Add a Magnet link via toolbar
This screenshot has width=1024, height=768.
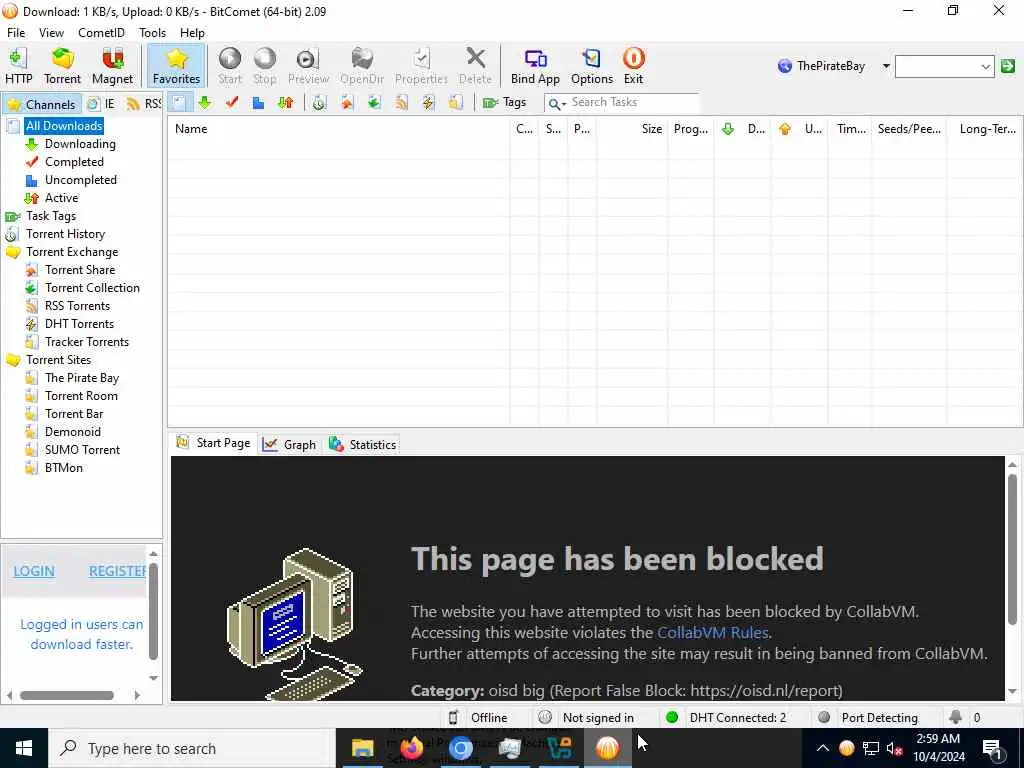(112, 65)
